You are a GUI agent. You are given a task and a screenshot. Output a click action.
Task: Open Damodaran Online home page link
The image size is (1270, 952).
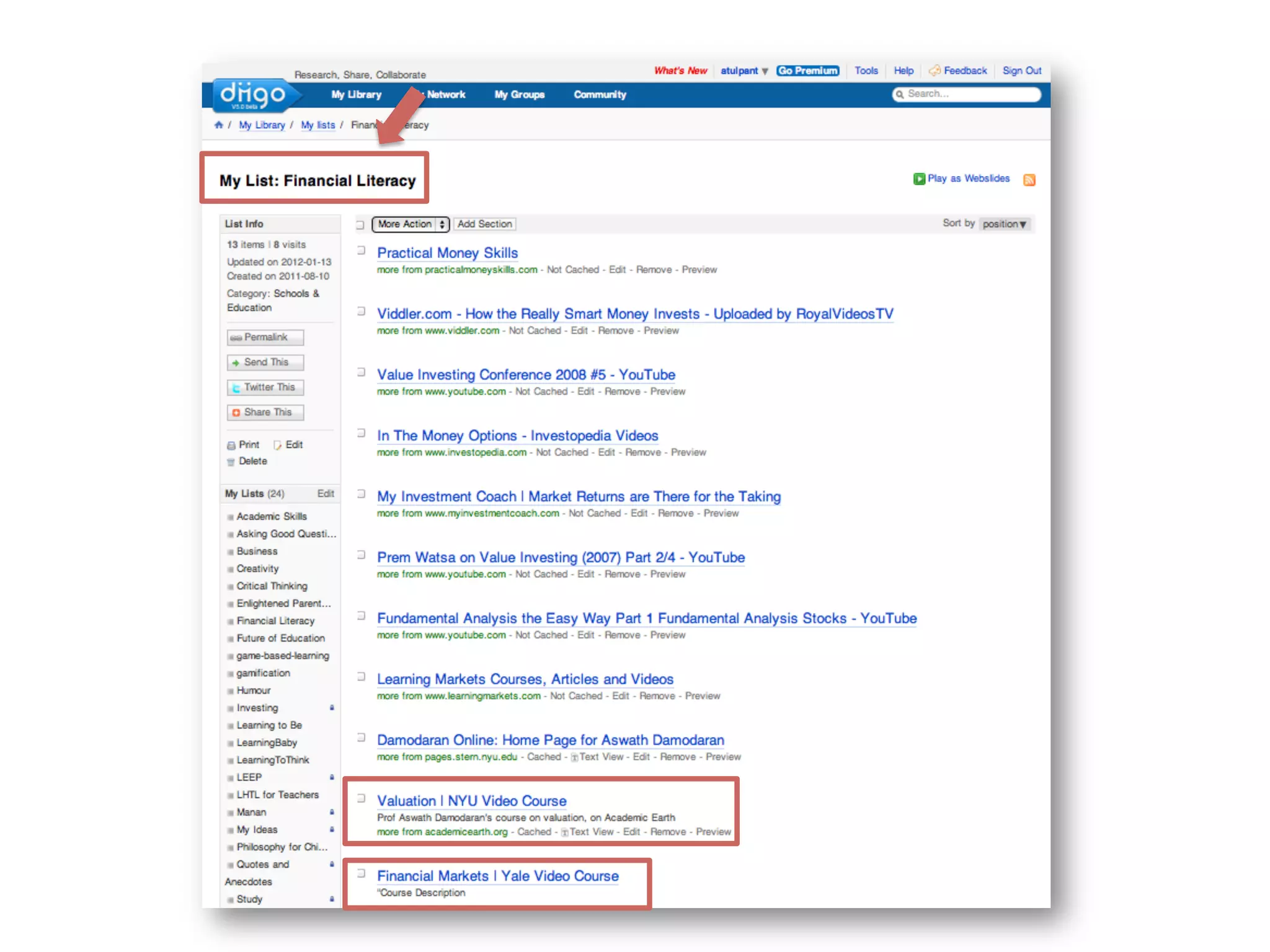point(550,740)
